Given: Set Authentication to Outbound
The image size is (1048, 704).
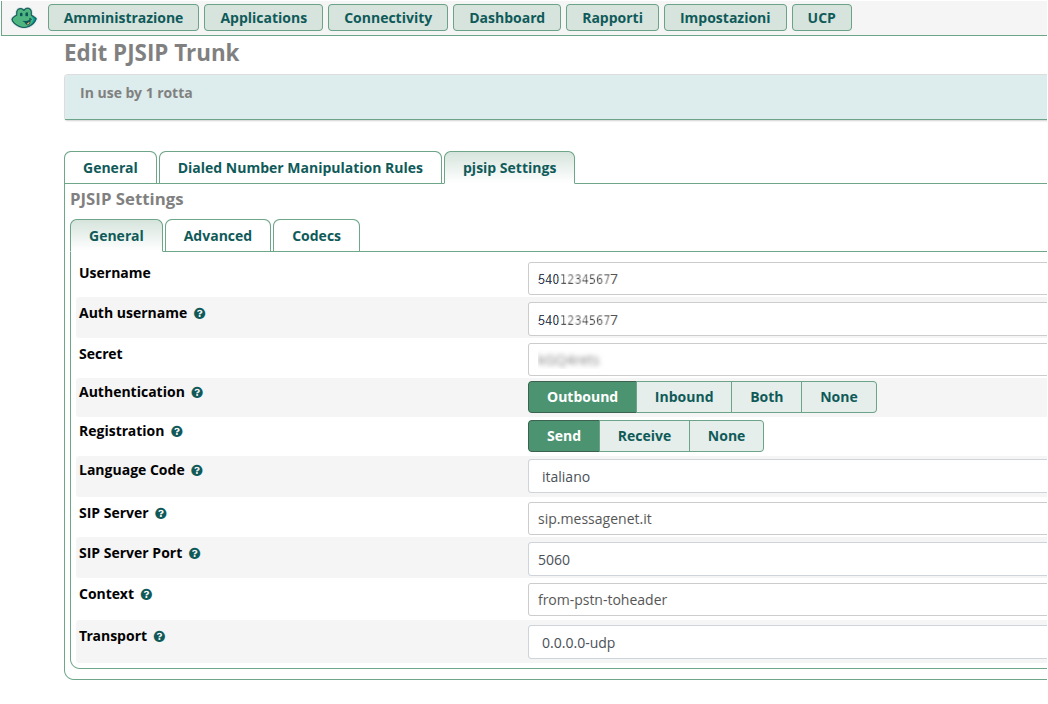Looking at the screenshot, I should [582, 397].
